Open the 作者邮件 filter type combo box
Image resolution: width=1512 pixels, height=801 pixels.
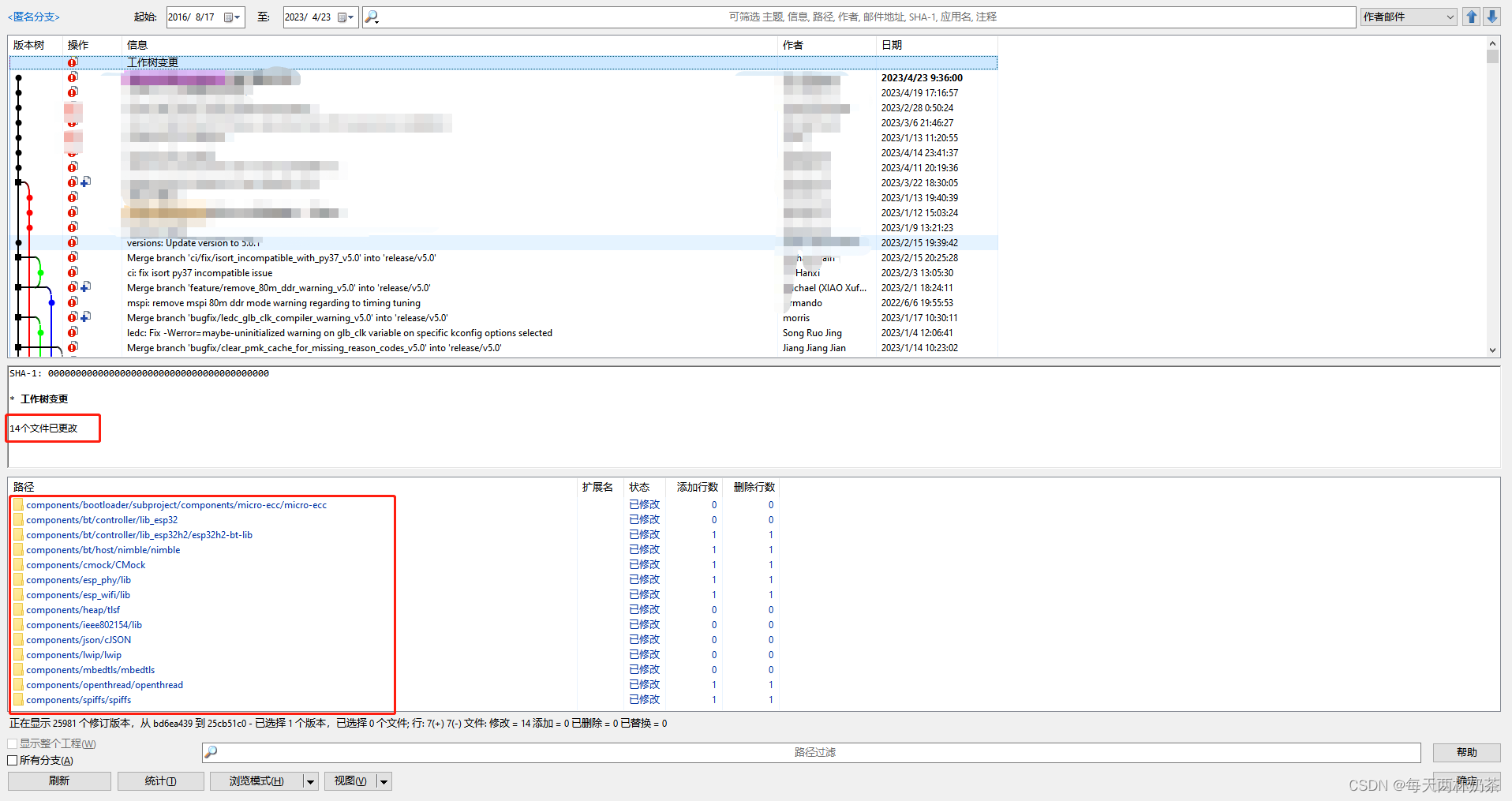1409,17
